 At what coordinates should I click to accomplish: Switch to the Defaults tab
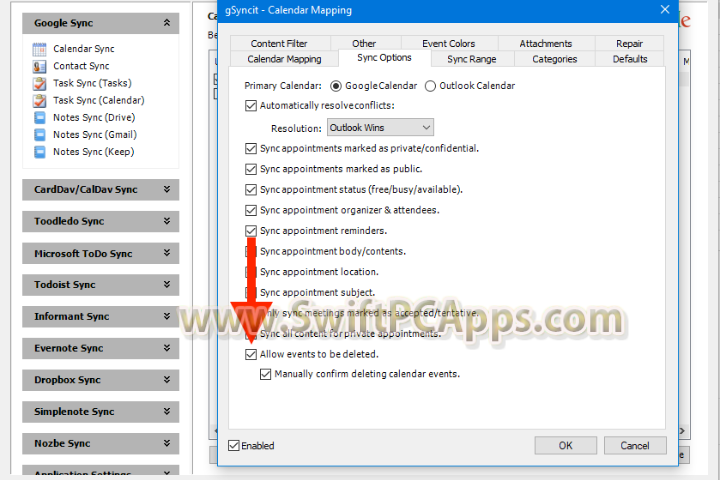click(x=630, y=59)
